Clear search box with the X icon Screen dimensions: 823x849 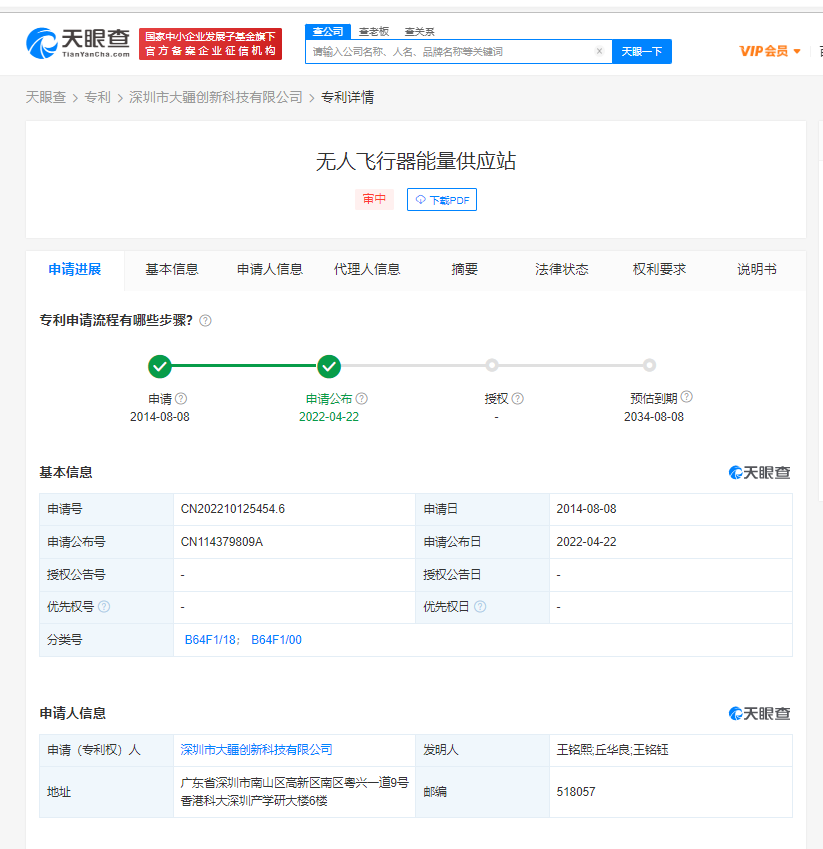[599, 51]
